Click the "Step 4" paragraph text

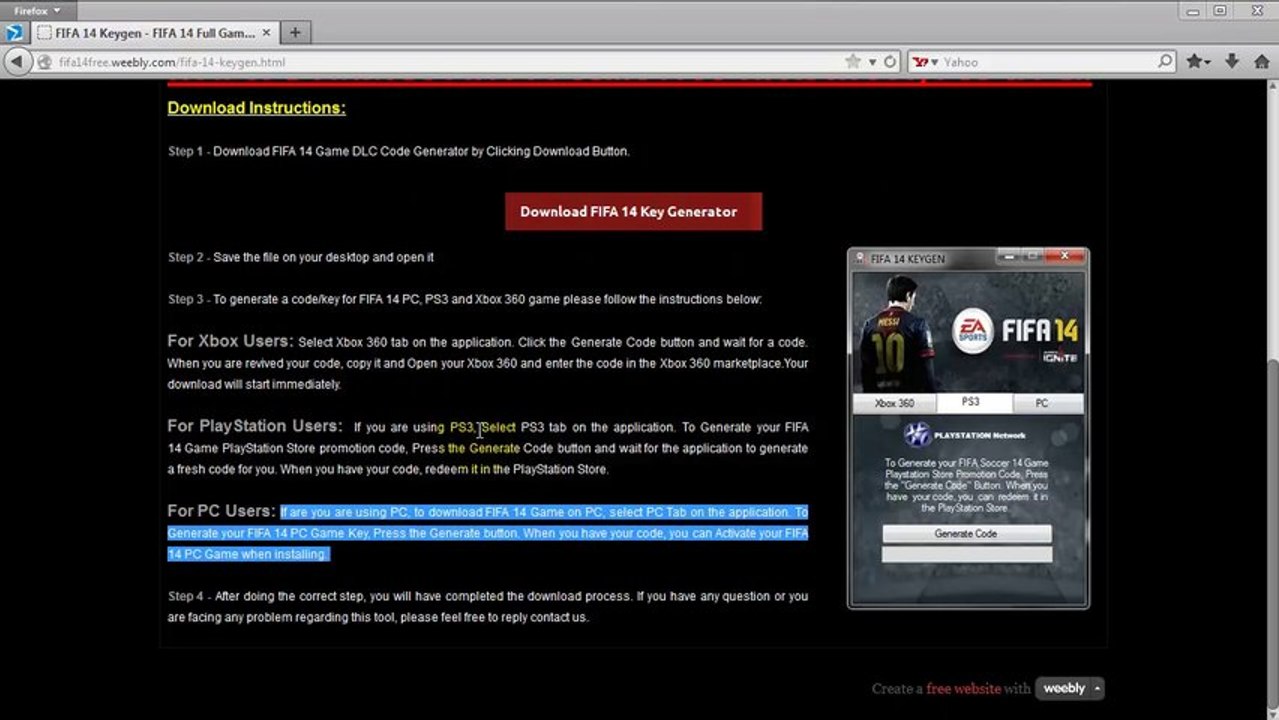(487, 607)
